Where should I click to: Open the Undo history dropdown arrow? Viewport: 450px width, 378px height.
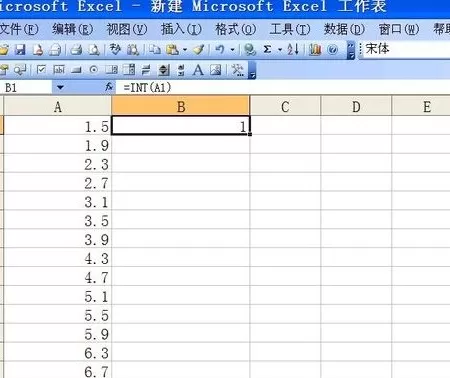233,50
